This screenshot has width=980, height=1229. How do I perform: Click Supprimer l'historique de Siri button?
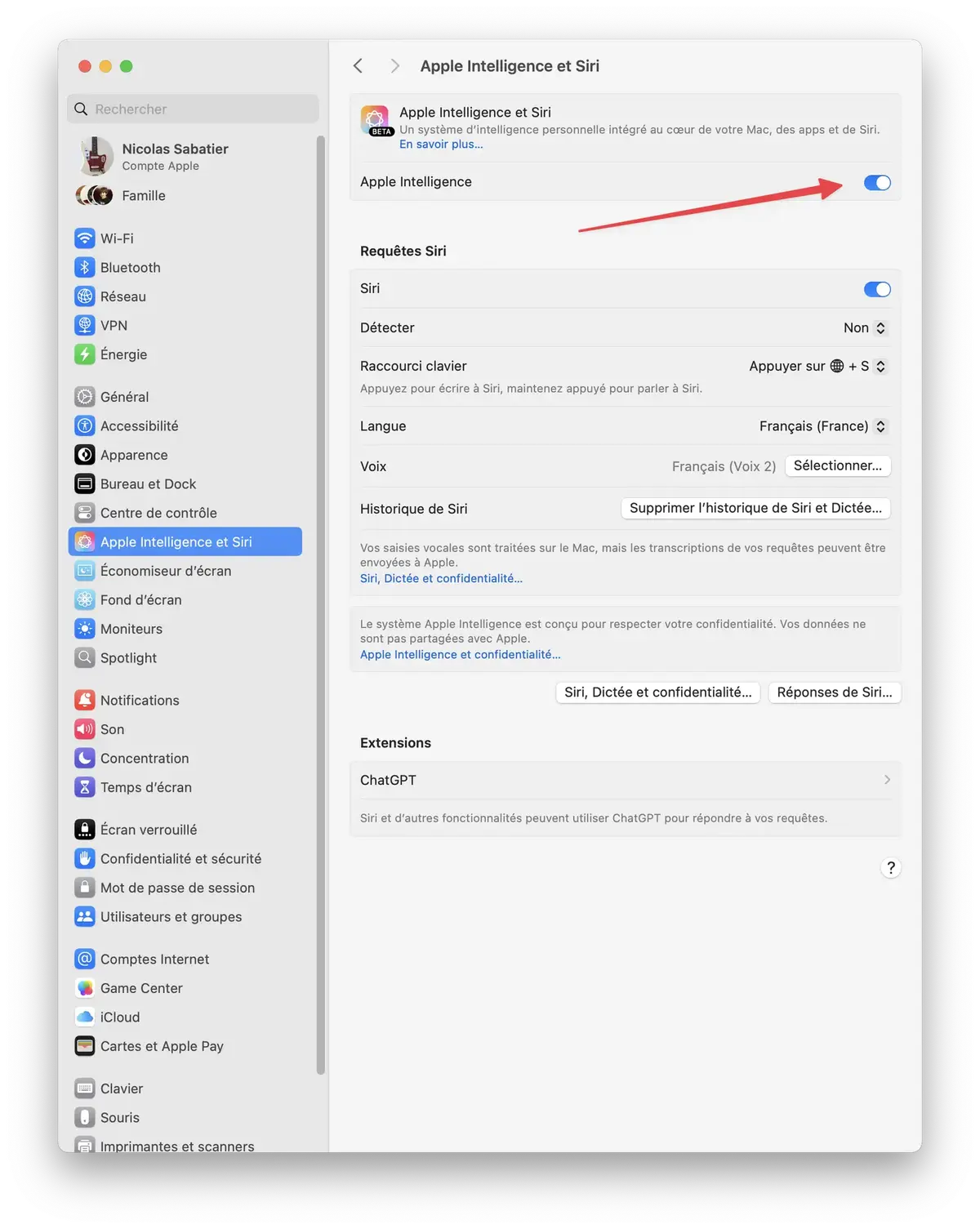755,507
